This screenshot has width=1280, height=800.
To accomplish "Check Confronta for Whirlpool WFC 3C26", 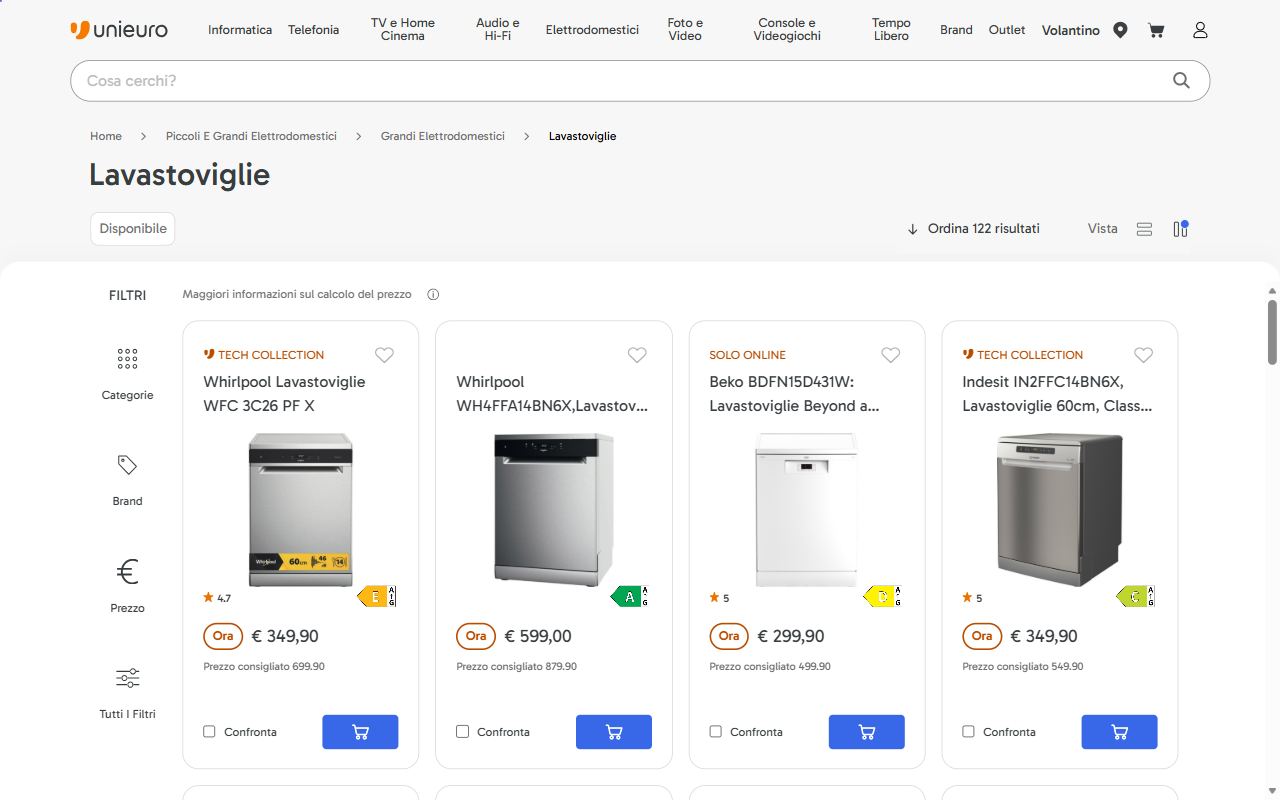I will (209, 732).
